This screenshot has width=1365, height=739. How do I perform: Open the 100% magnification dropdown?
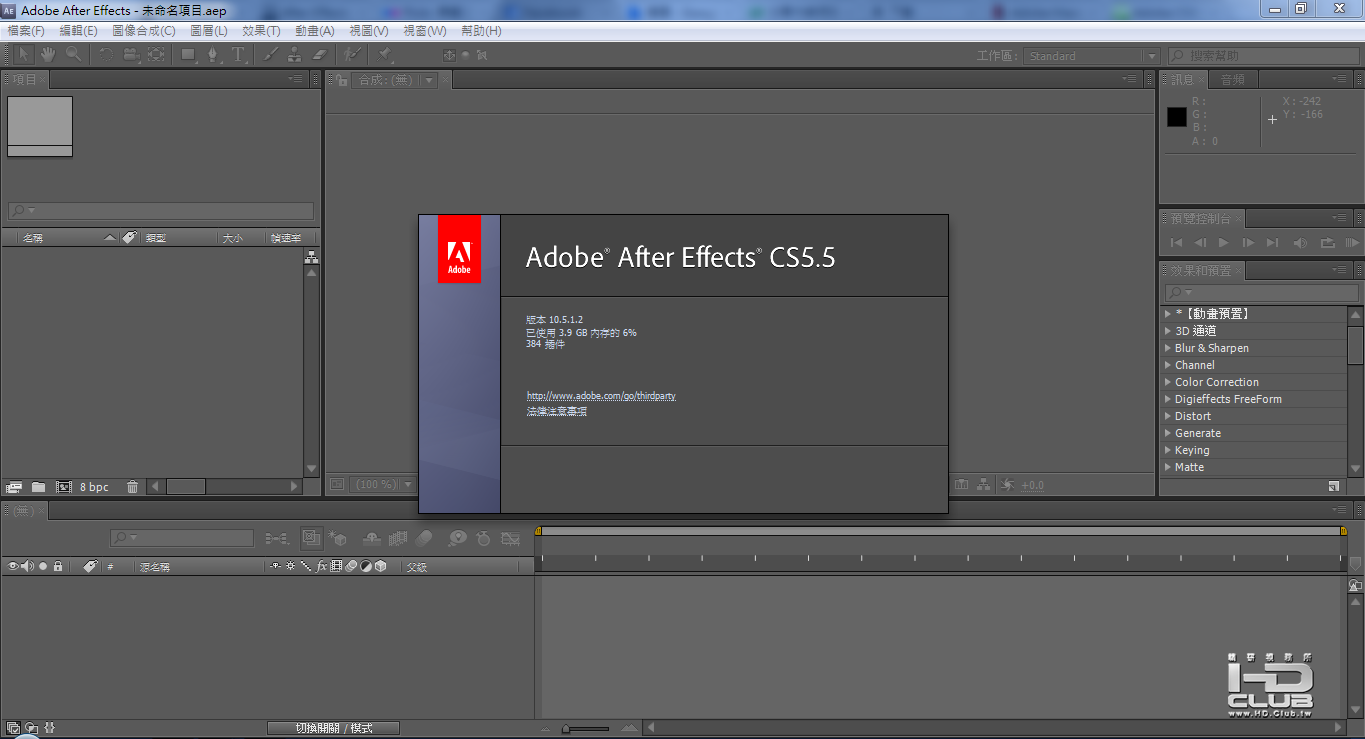(385, 484)
